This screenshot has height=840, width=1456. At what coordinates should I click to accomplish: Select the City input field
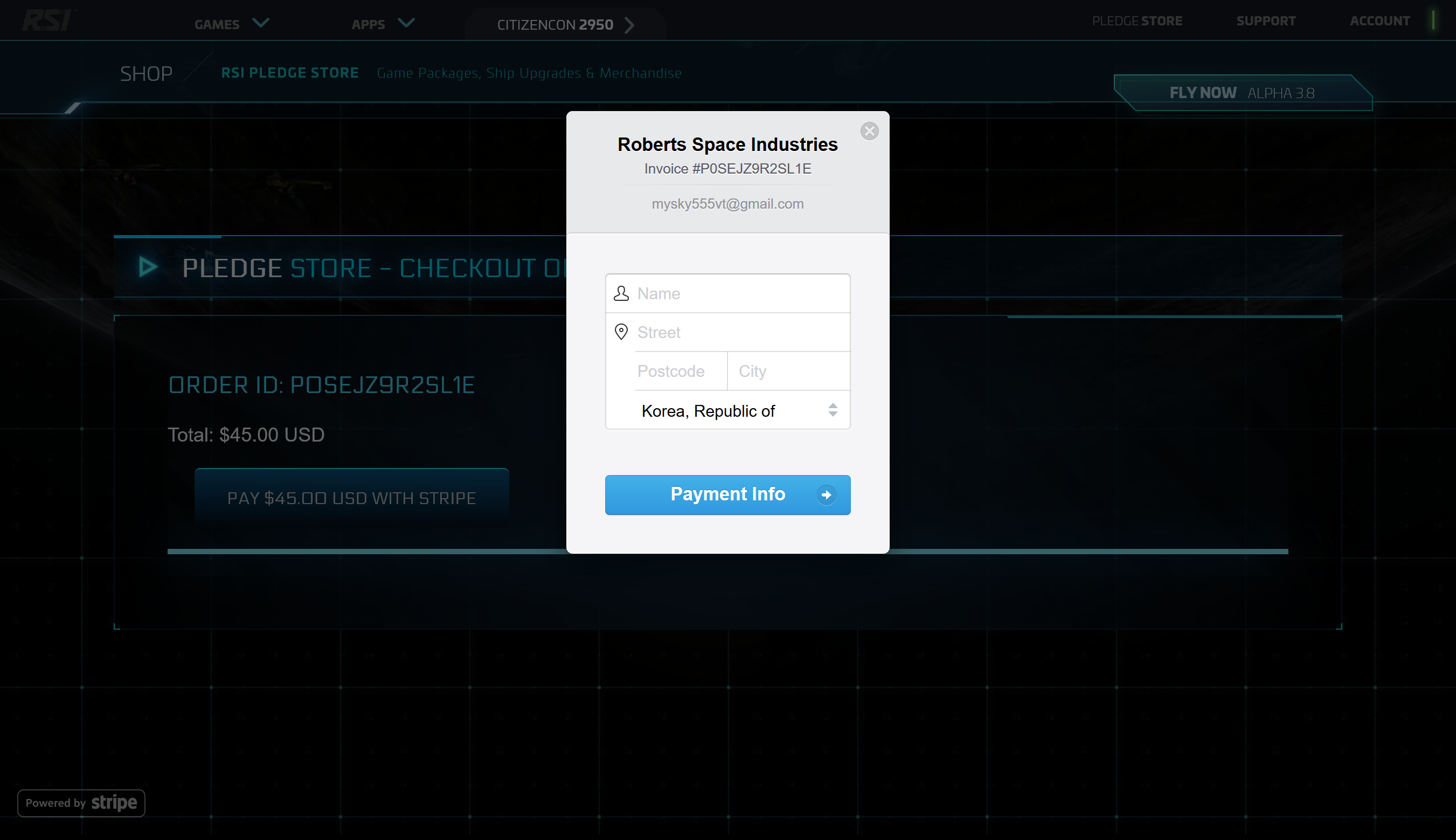click(x=788, y=371)
